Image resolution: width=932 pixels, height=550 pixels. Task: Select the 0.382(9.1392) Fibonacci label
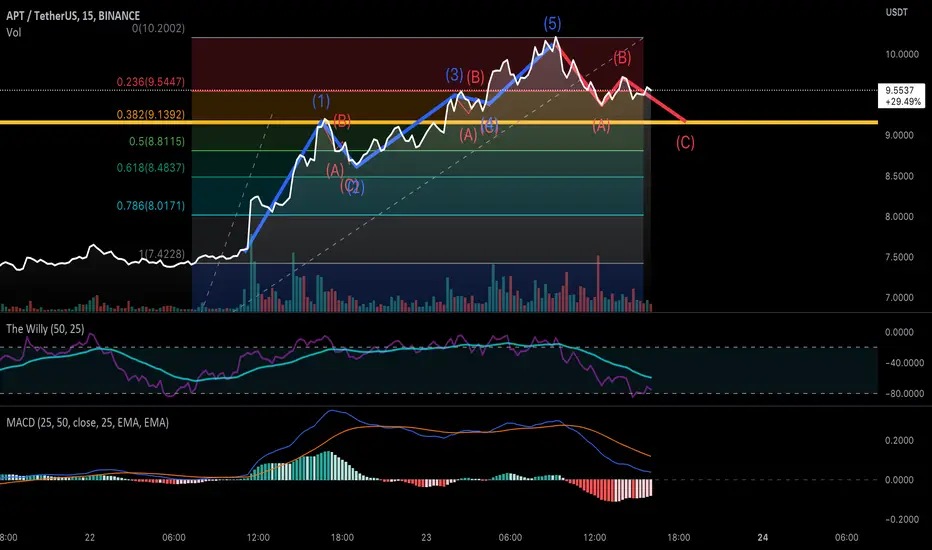tap(150, 114)
